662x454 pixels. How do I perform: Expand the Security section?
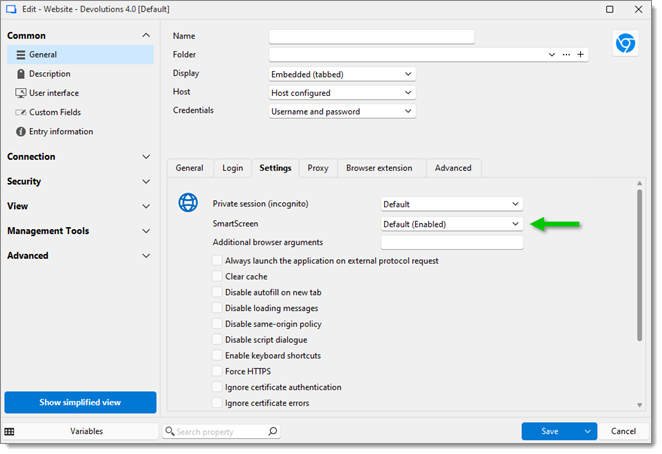pyautogui.click(x=146, y=182)
